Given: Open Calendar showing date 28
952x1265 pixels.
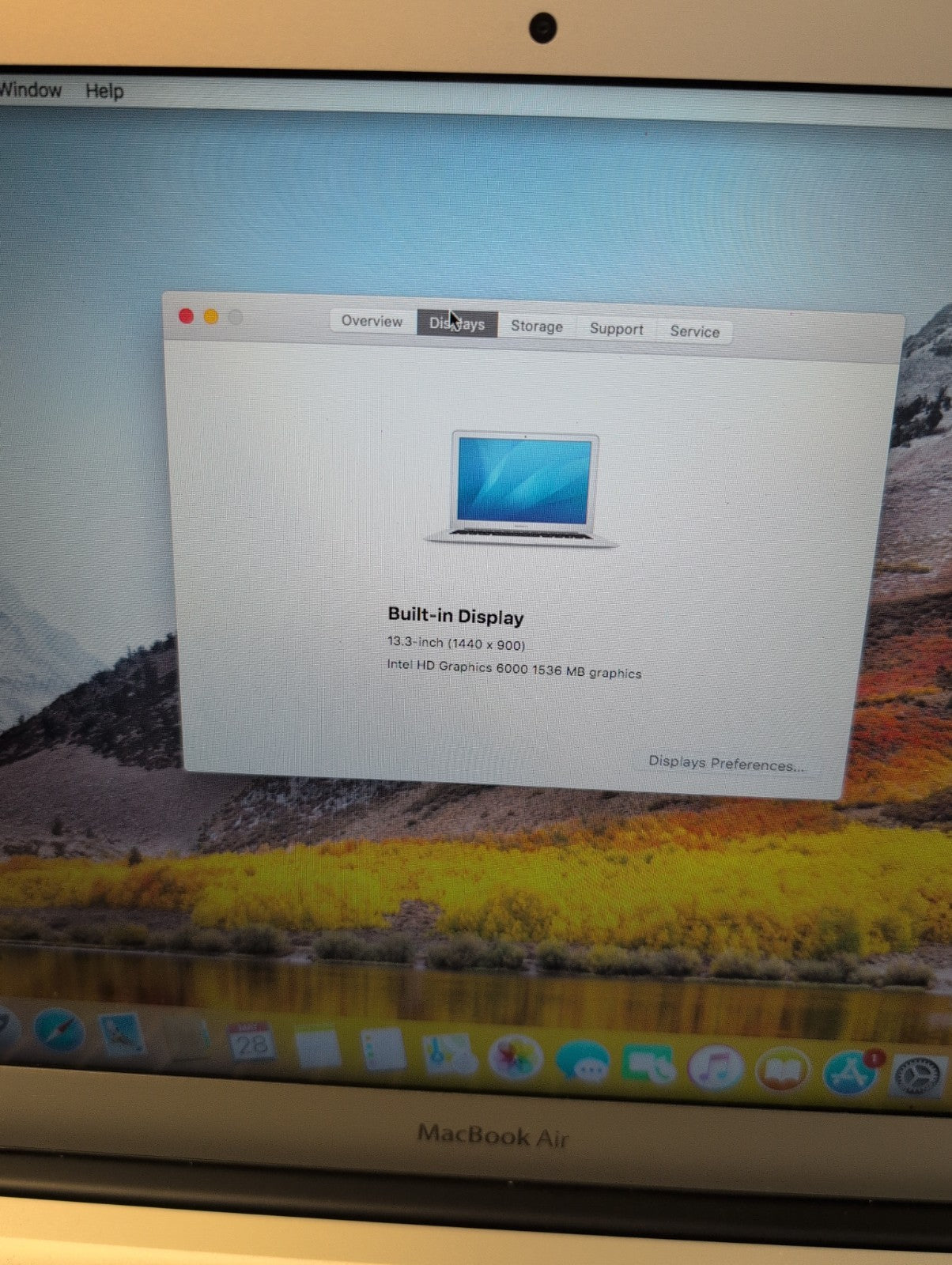Looking at the screenshot, I should tap(251, 1043).
